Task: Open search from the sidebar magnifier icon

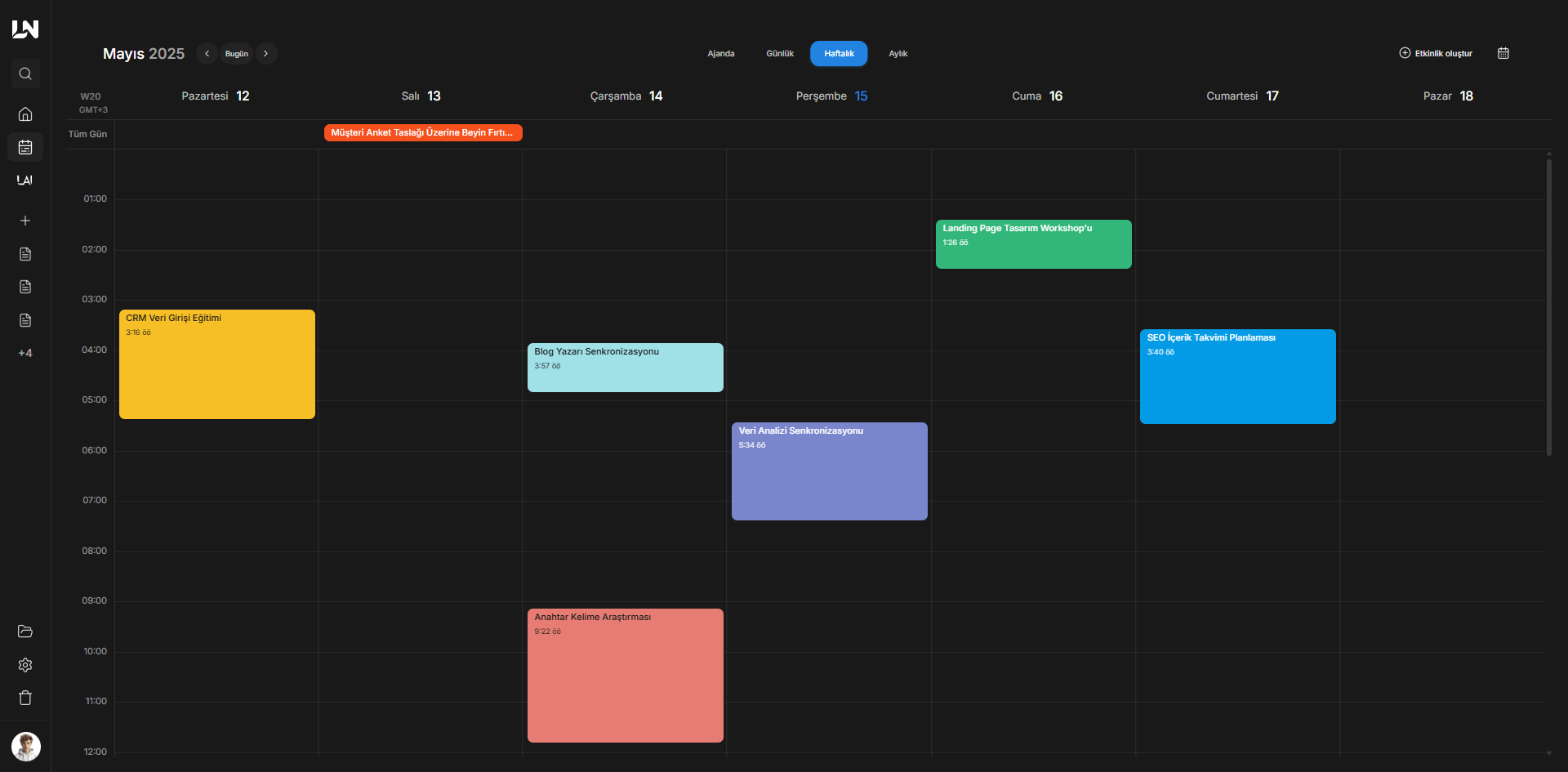Action: [x=25, y=74]
